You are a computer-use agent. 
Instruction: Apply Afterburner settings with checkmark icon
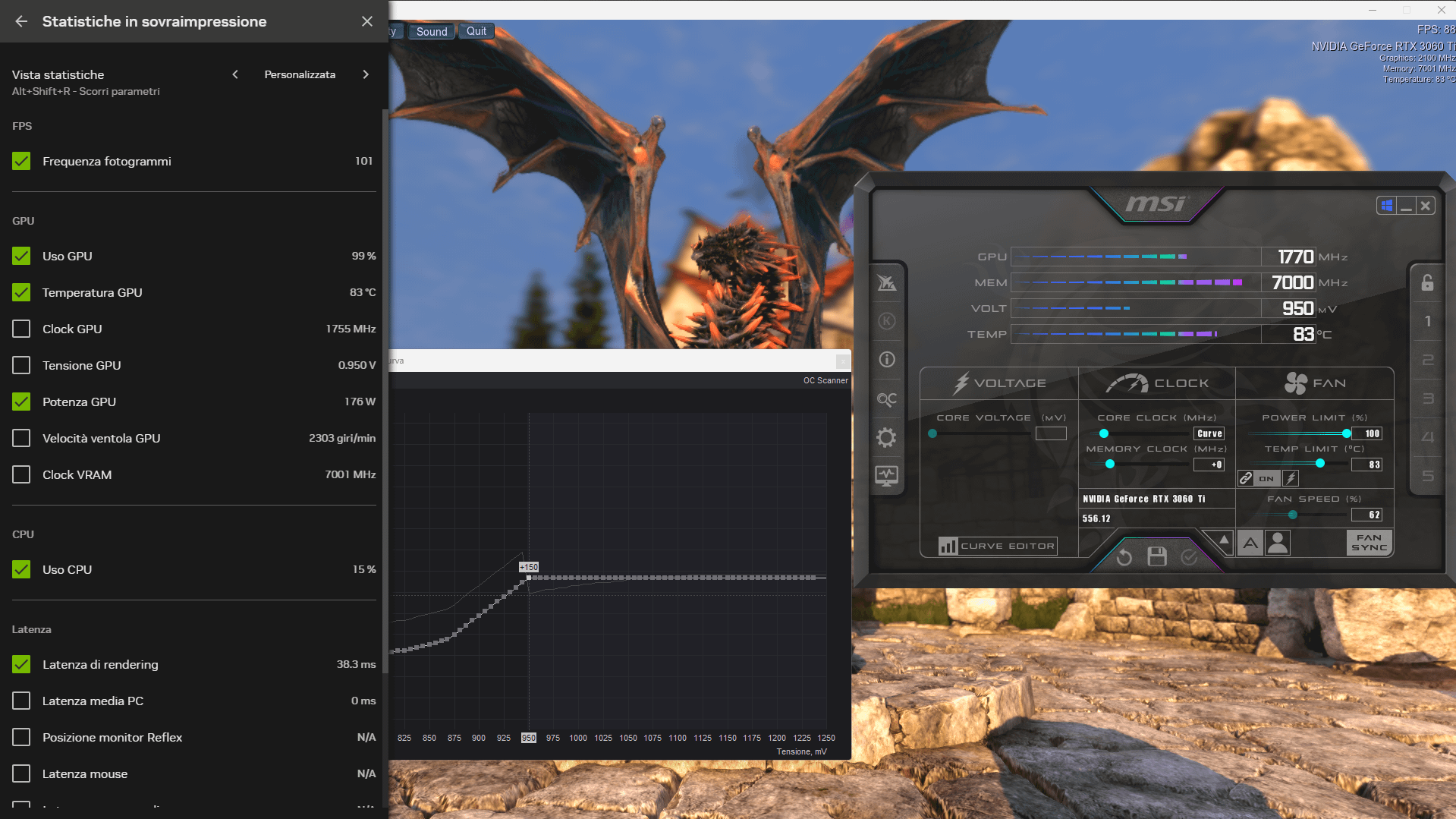(x=1189, y=558)
